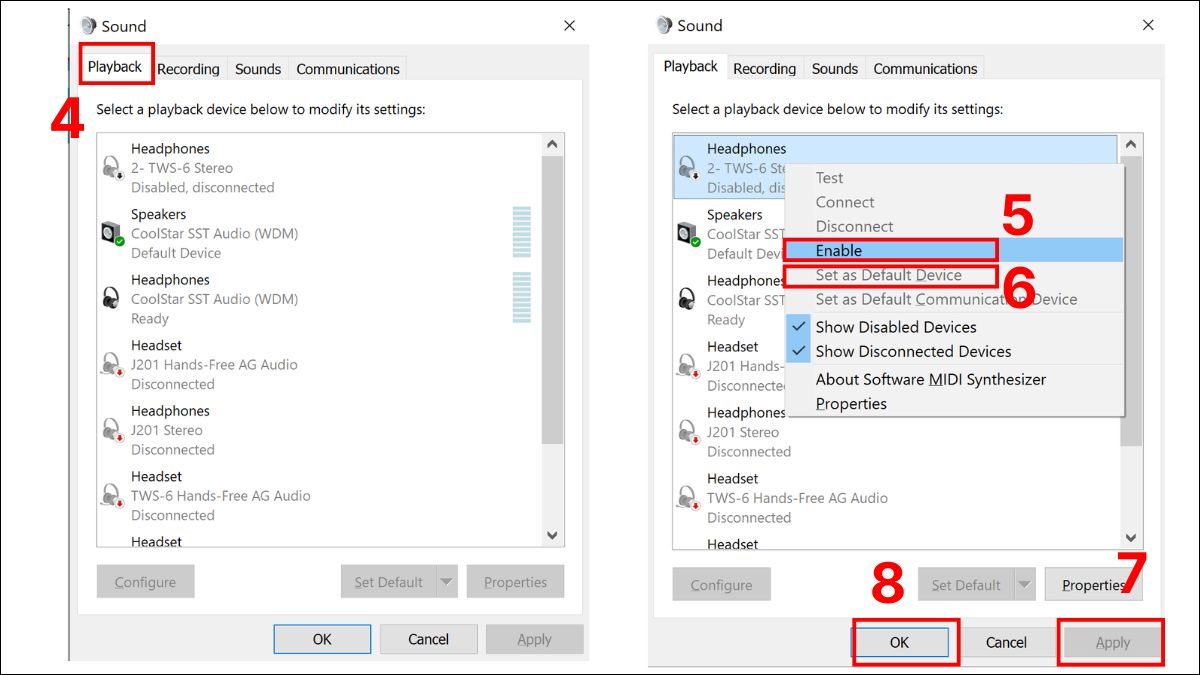The height and width of the screenshot is (675, 1200).
Task: Click Cancel button in left window
Action: [x=428, y=639]
